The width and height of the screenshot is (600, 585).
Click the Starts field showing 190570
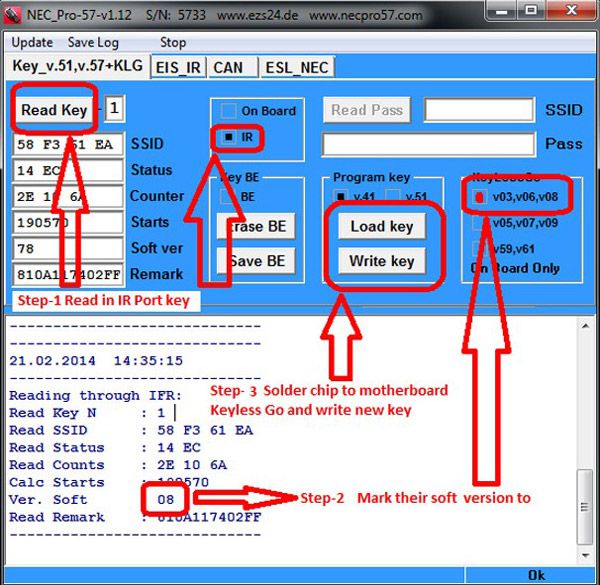[68, 223]
